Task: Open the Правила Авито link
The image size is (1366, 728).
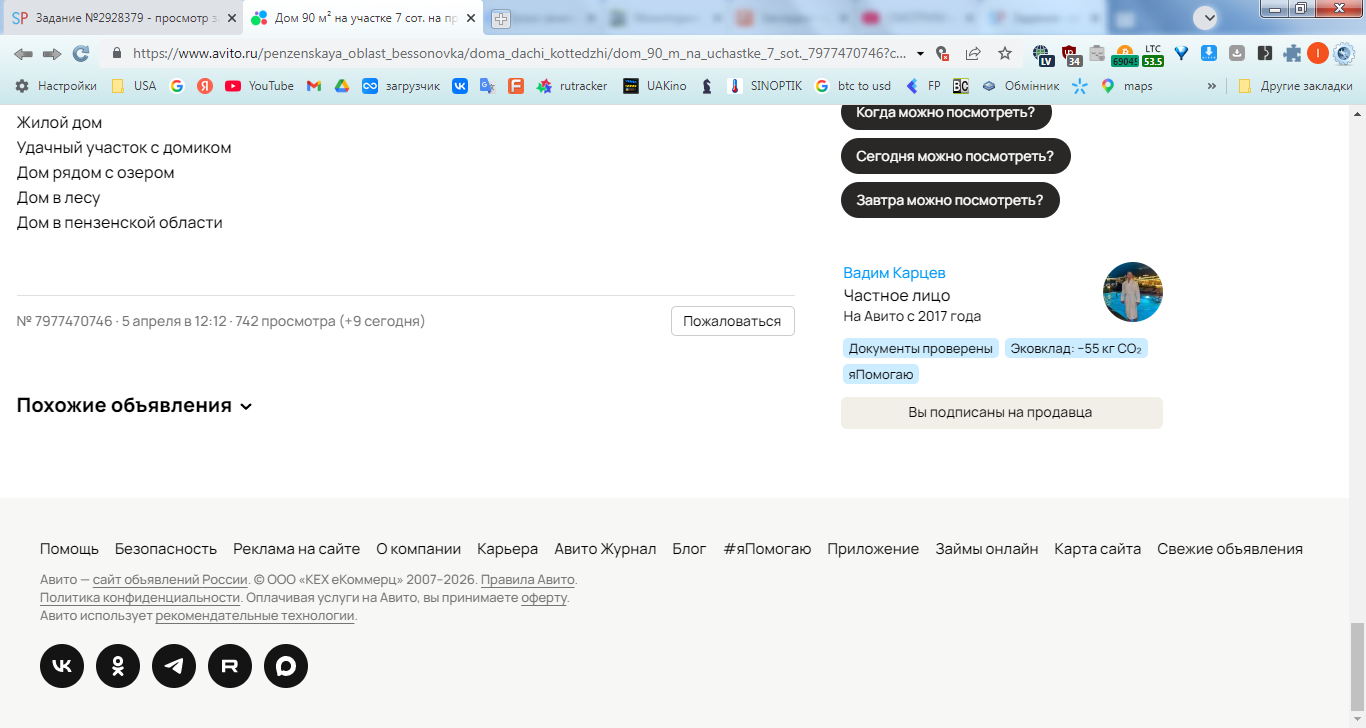Action: pos(528,580)
